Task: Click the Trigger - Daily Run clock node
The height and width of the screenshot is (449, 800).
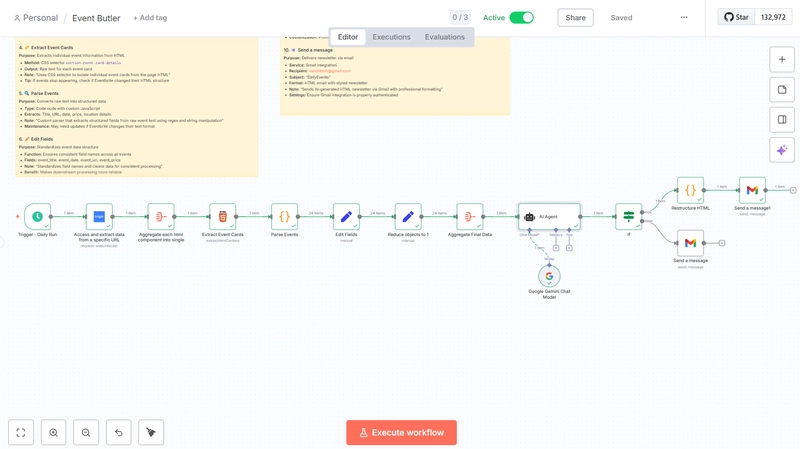Action: (38, 216)
